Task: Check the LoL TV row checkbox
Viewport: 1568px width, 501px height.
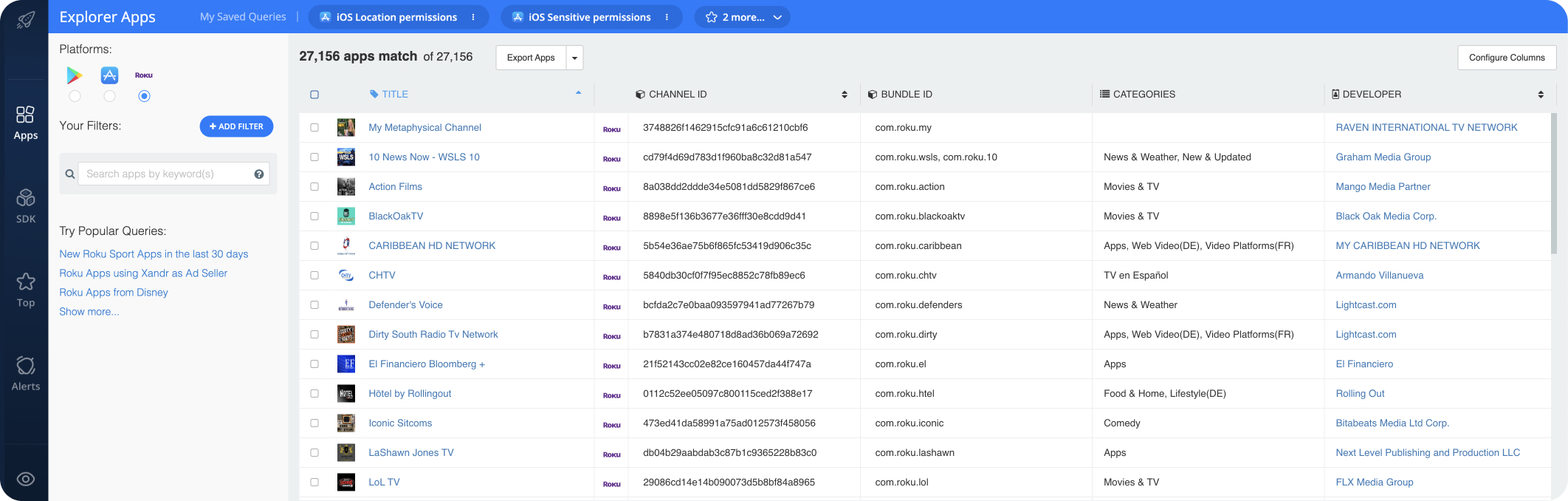Action: point(314,482)
